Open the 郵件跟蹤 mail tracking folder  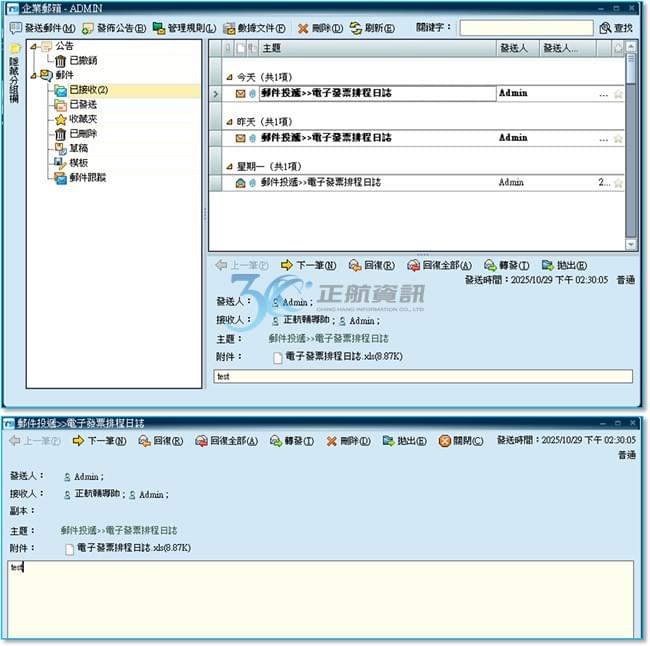pyautogui.click(x=80, y=178)
